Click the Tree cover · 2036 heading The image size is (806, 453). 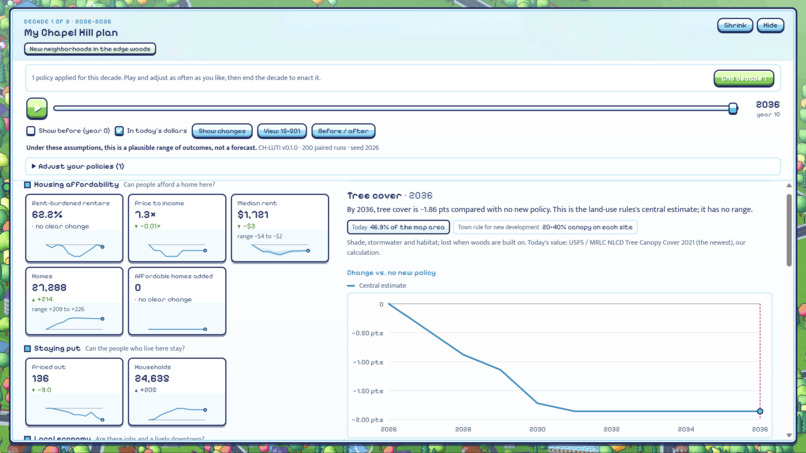tap(390, 195)
